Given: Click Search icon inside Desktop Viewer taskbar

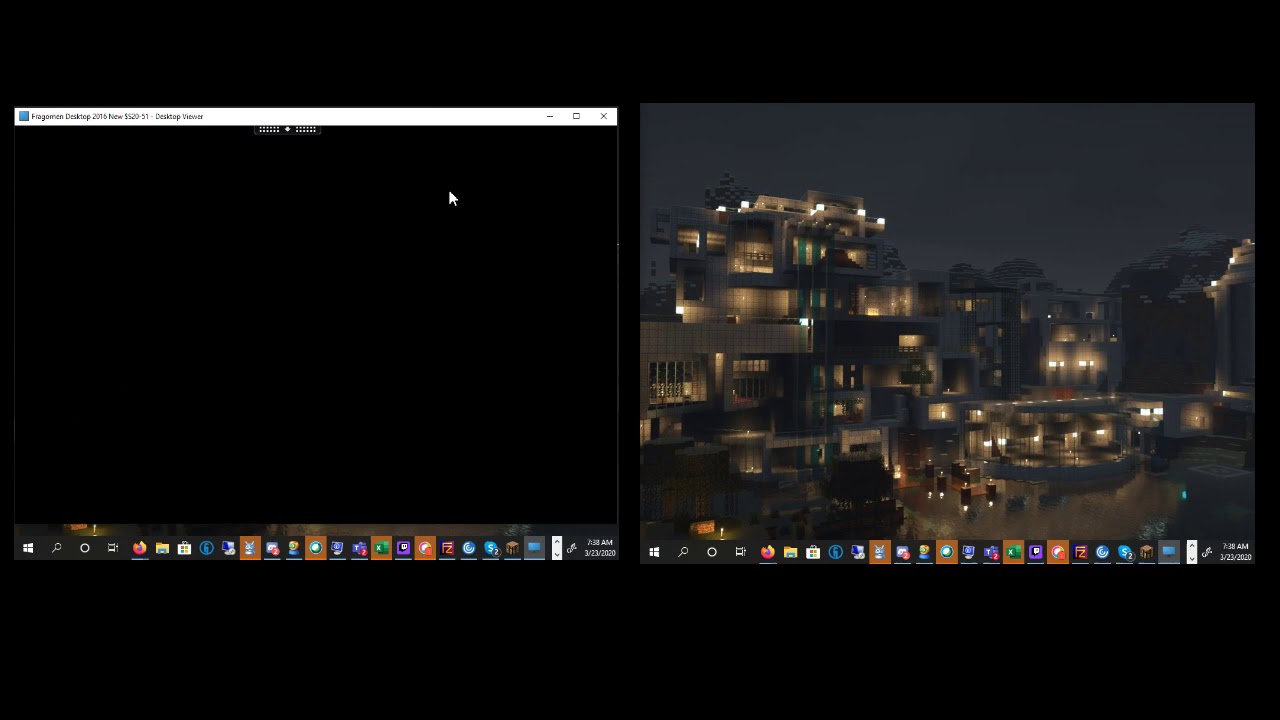Looking at the screenshot, I should tap(56, 548).
